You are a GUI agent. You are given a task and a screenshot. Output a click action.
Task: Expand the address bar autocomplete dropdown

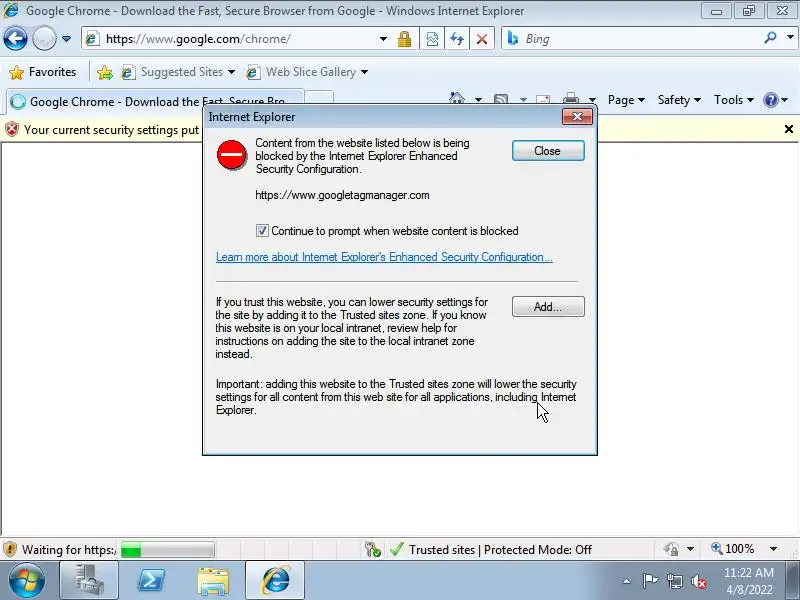[x=383, y=39]
